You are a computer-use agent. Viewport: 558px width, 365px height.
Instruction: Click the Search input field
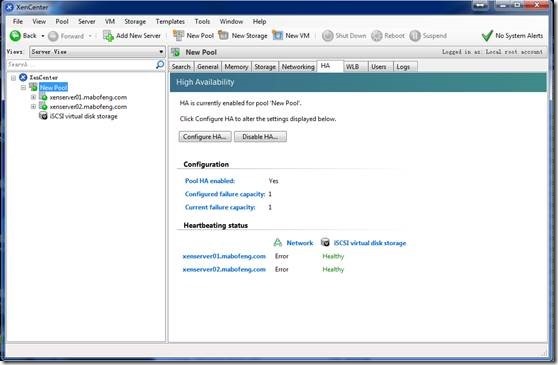click(81, 64)
